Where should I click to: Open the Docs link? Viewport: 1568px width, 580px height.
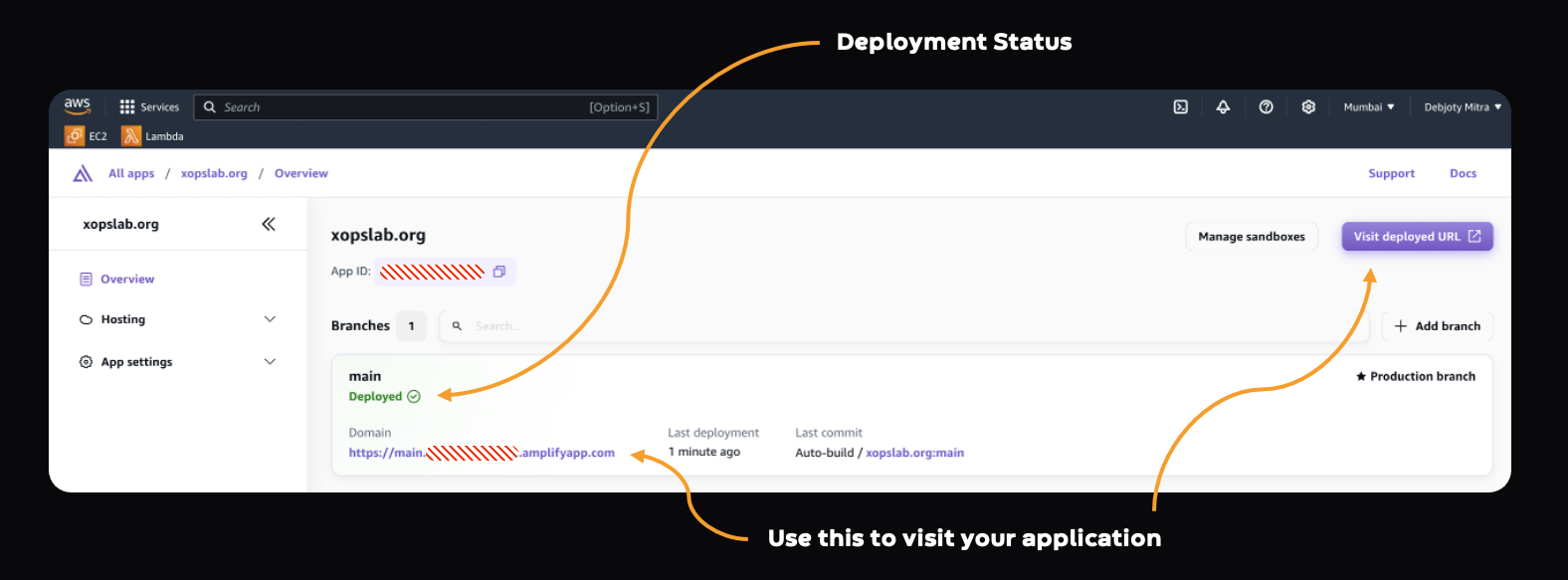[1463, 173]
